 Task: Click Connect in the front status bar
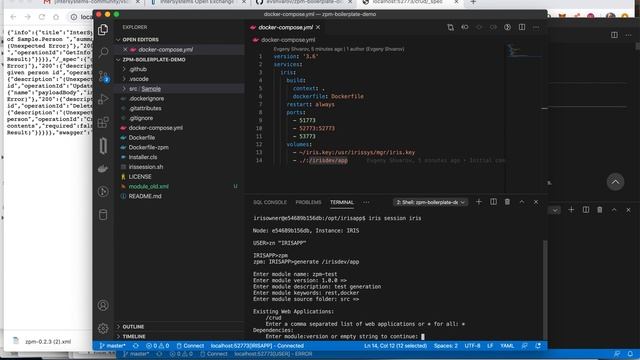pos(190,346)
